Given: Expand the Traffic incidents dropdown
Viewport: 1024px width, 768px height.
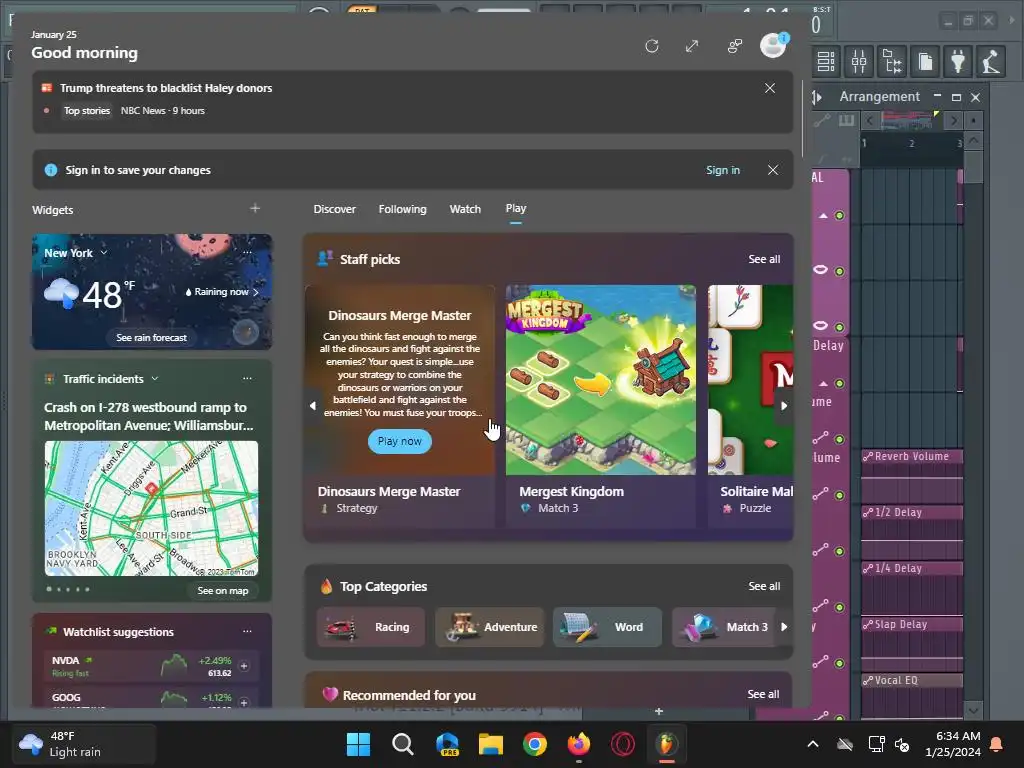Looking at the screenshot, I should tap(155, 378).
